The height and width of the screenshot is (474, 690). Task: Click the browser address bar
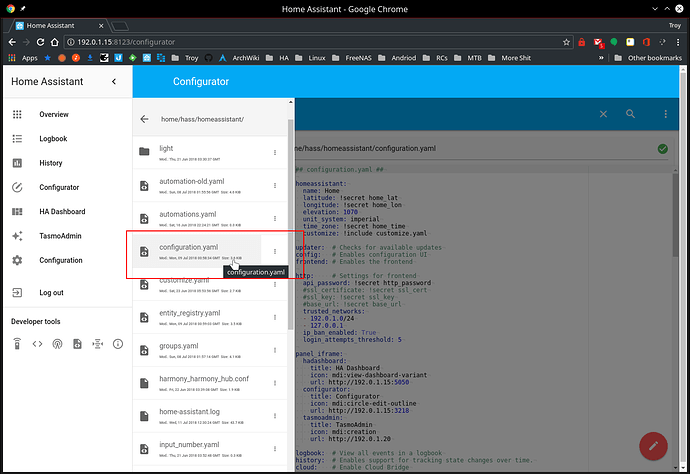(319, 42)
